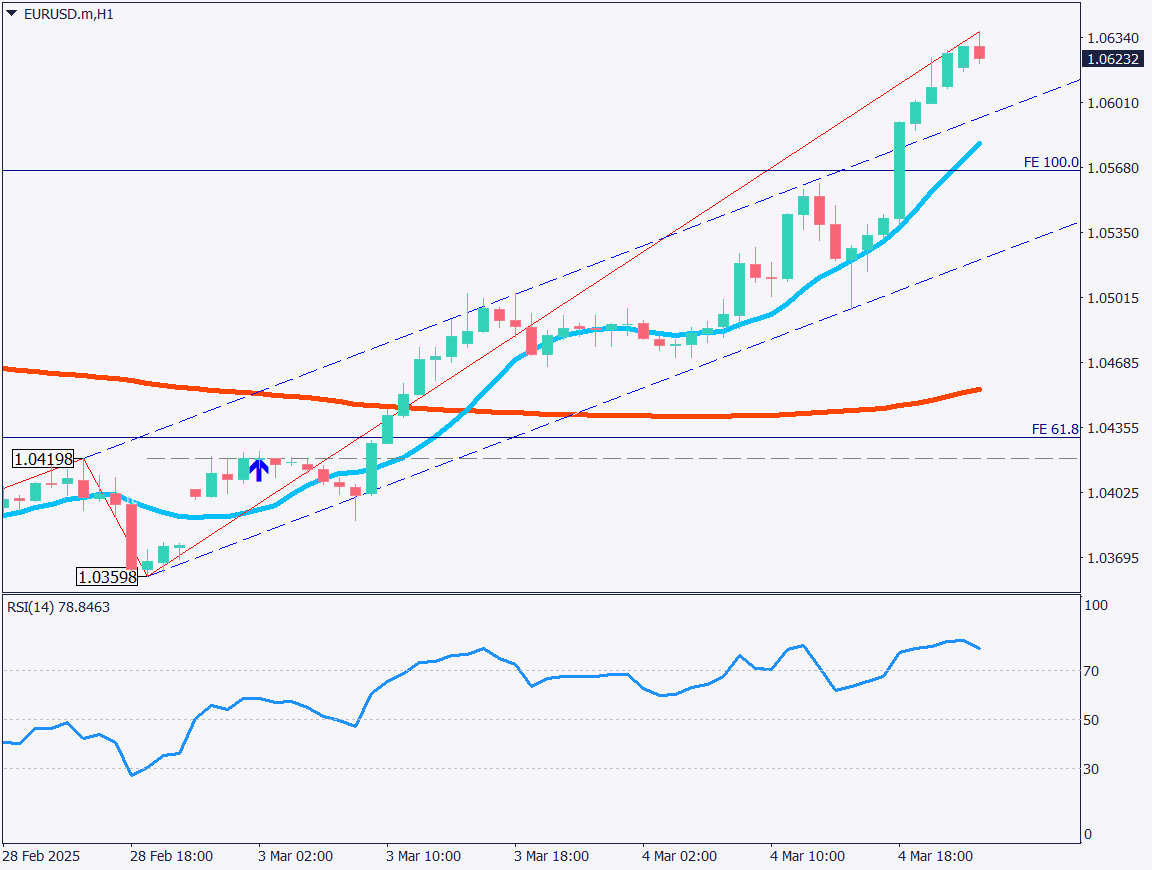Select the orange moving average line end
The height and width of the screenshot is (870, 1152).
click(x=977, y=389)
